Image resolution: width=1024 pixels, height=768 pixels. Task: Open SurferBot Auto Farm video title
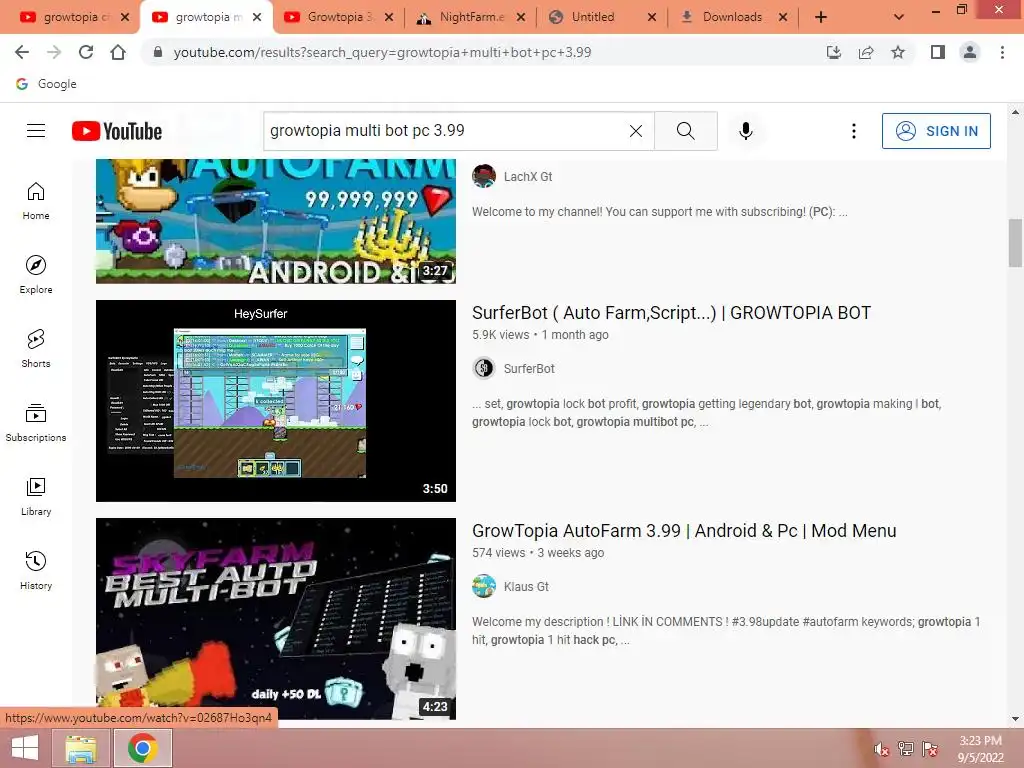(671, 313)
